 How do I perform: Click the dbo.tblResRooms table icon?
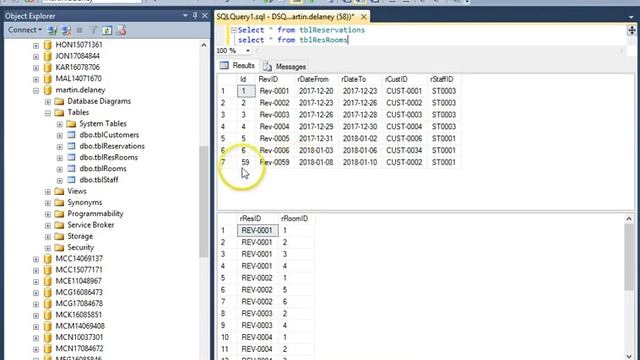71,157
